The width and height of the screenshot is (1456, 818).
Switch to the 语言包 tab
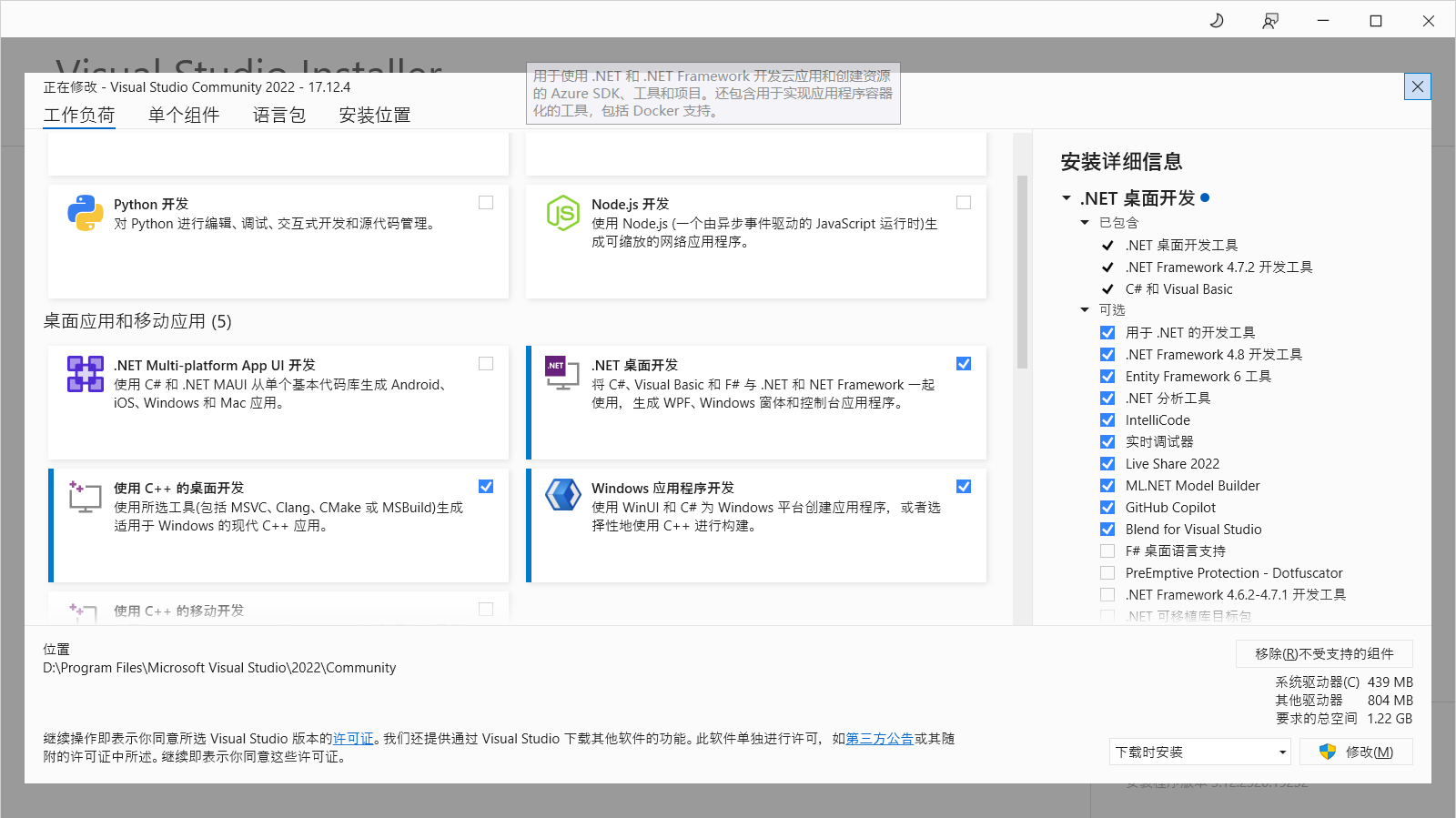(278, 116)
